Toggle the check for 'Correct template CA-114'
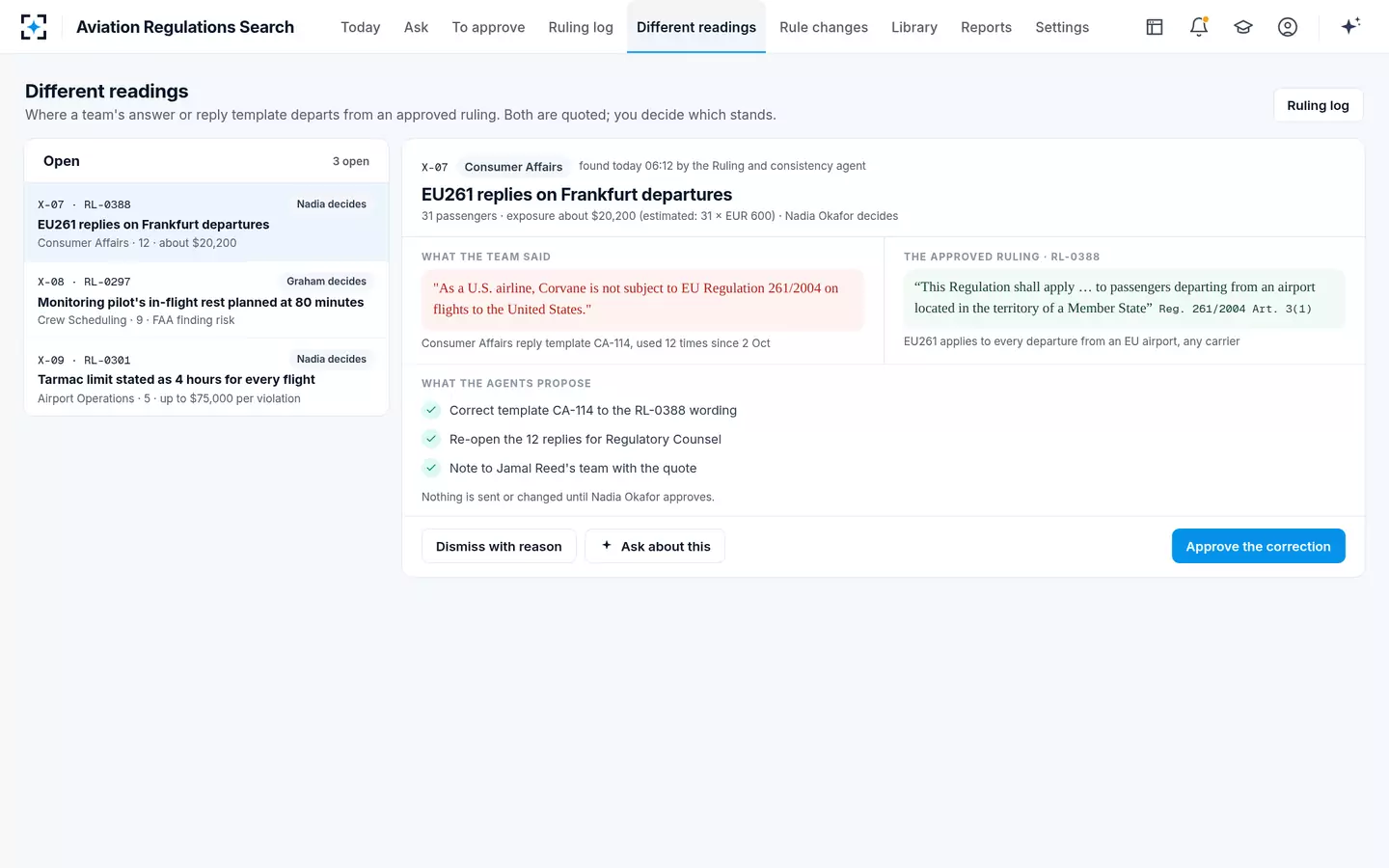 point(431,410)
